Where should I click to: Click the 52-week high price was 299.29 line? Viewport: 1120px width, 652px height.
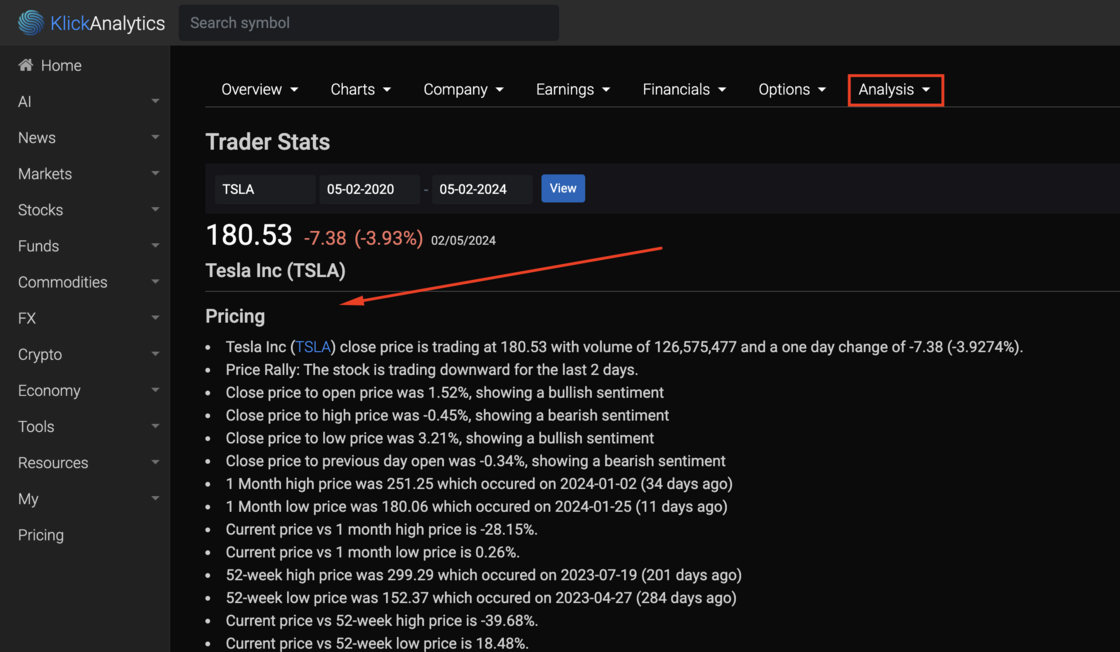[x=484, y=575]
